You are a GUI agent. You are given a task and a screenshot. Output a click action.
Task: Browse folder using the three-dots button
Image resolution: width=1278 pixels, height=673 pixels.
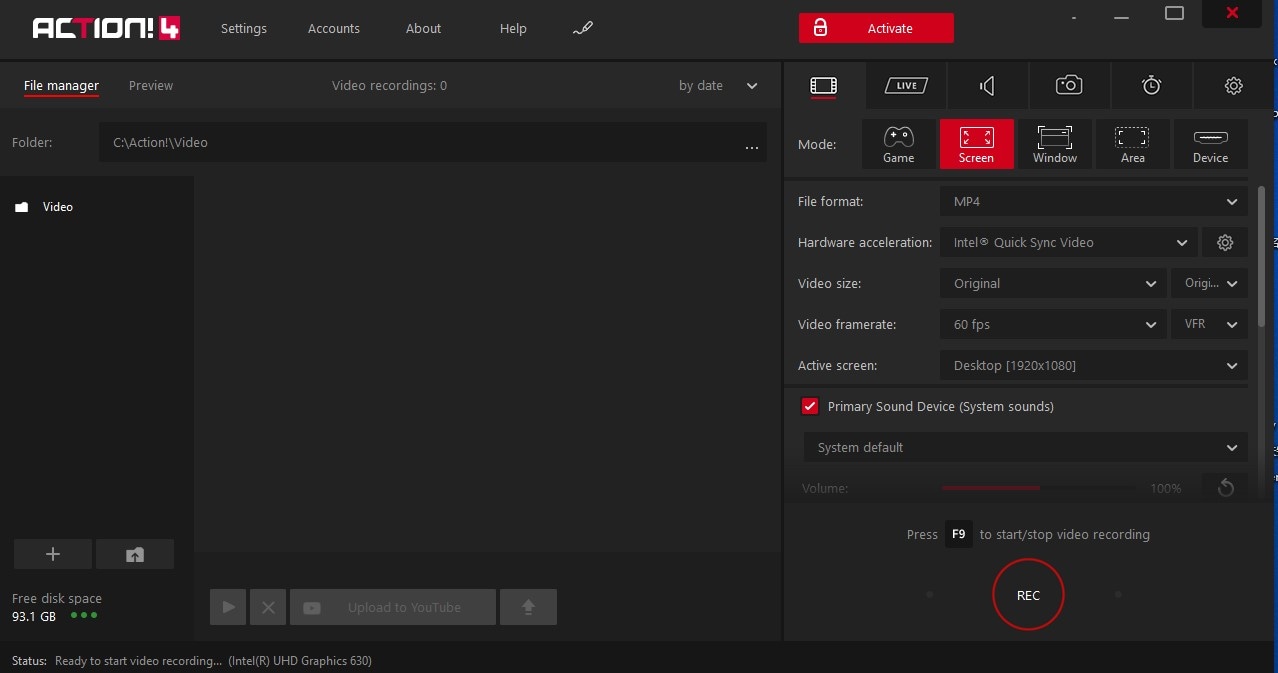click(752, 146)
